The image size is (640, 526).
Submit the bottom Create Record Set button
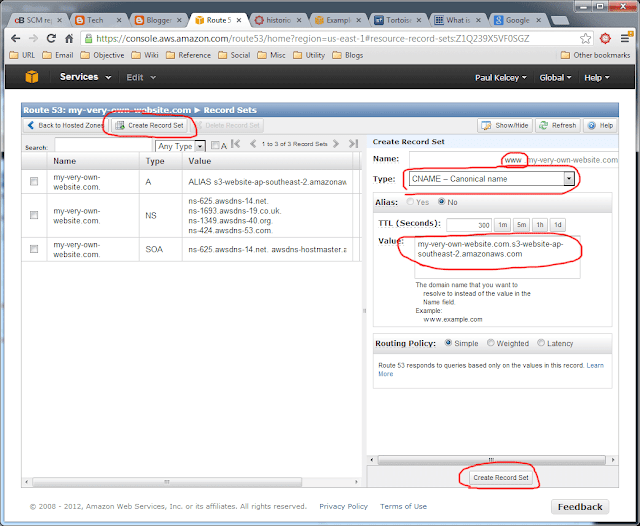500,477
